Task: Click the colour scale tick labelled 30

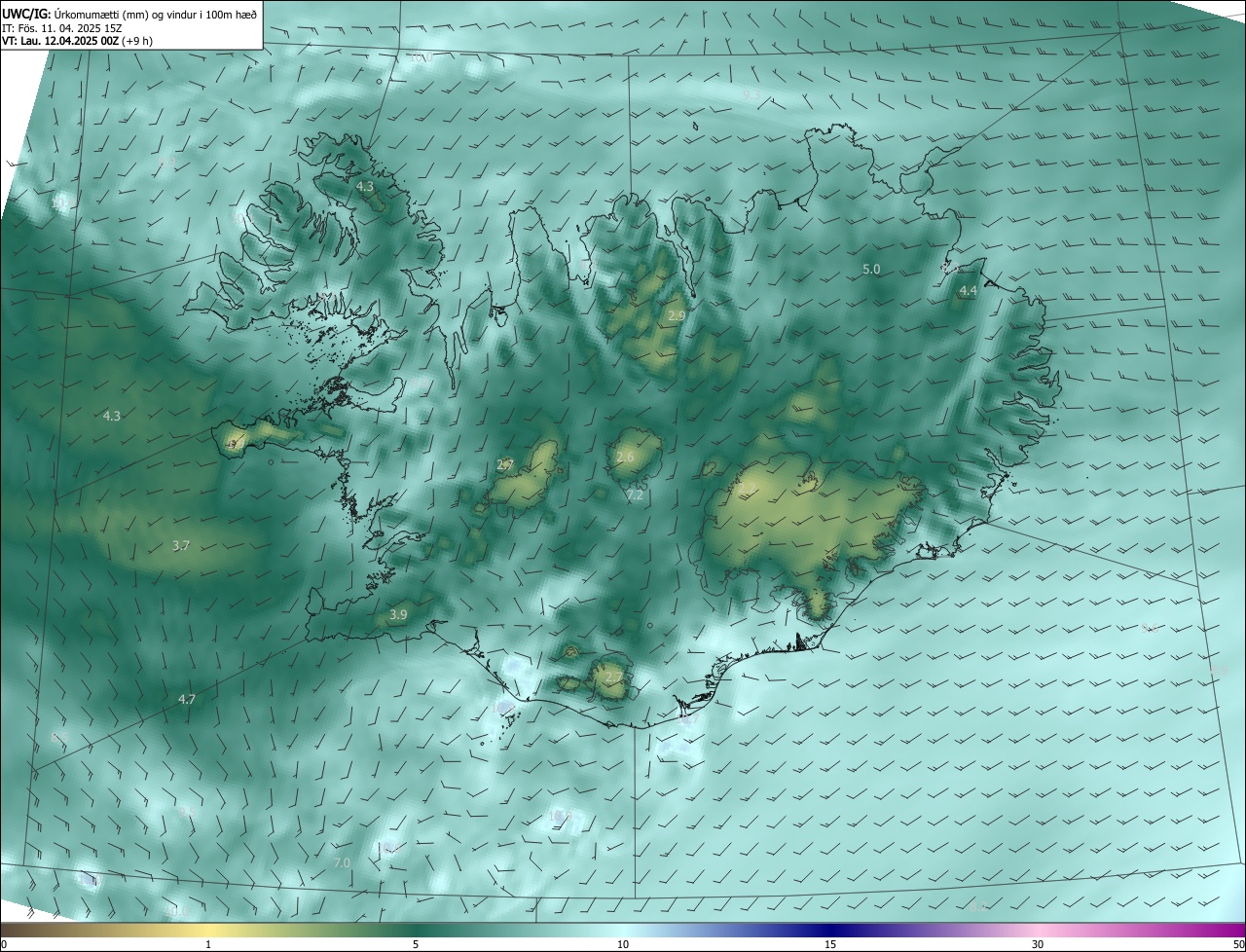Action: pos(1038,945)
